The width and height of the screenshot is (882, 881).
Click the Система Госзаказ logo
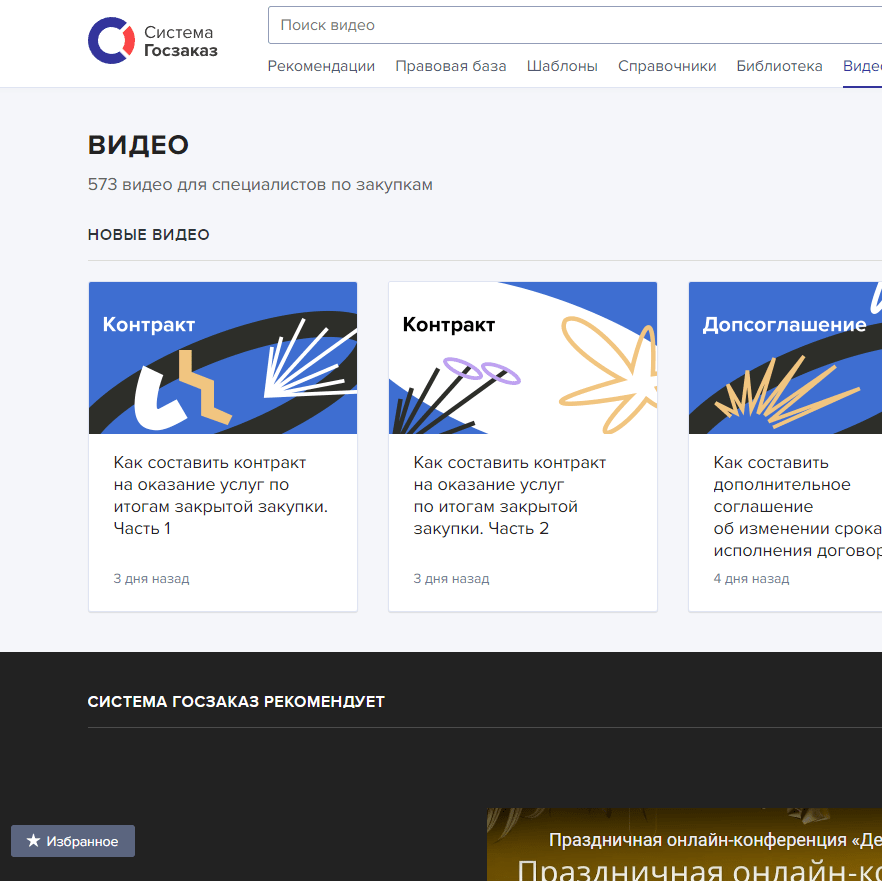point(152,41)
